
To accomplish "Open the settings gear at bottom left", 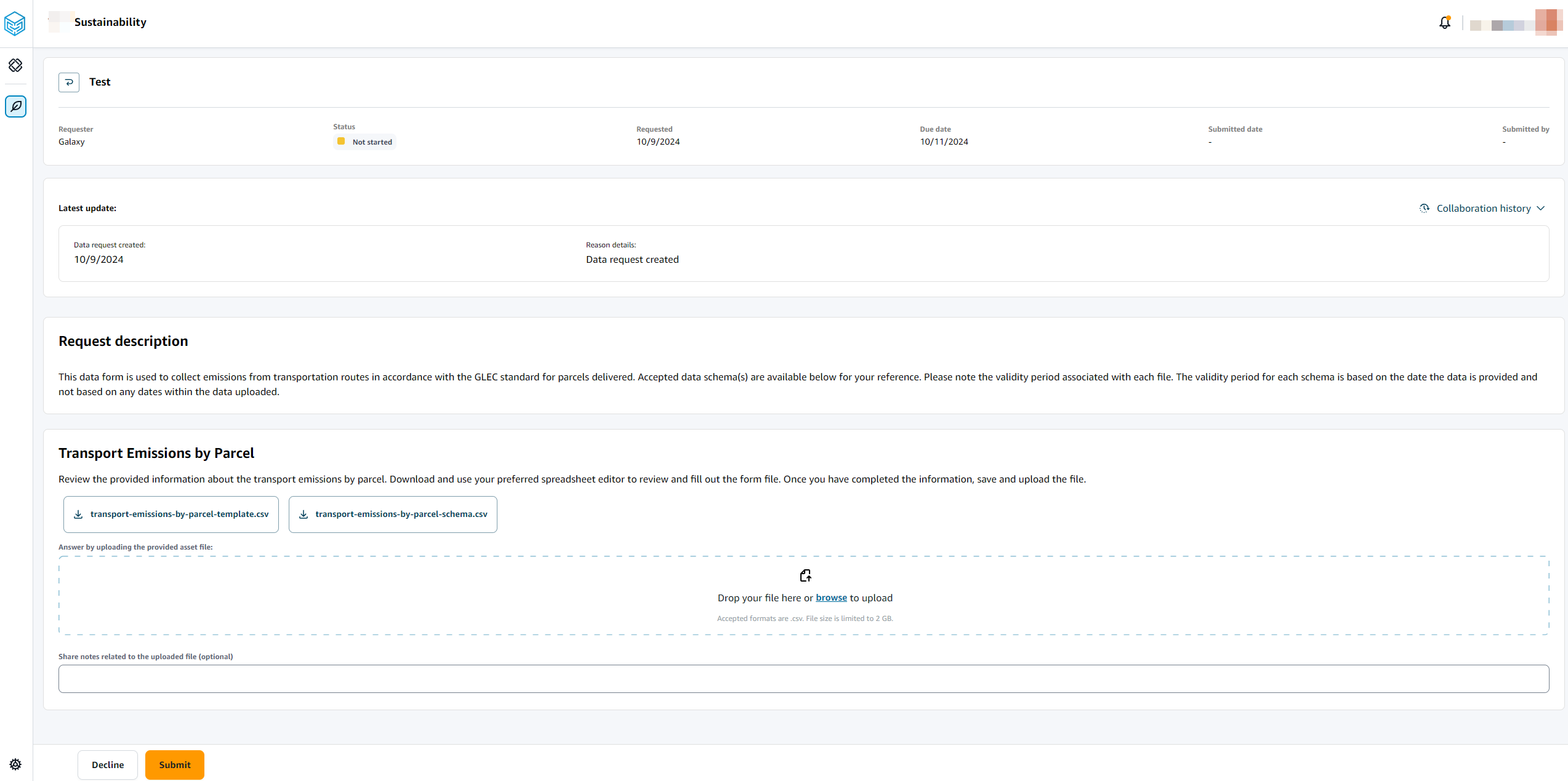I will 15,764.
